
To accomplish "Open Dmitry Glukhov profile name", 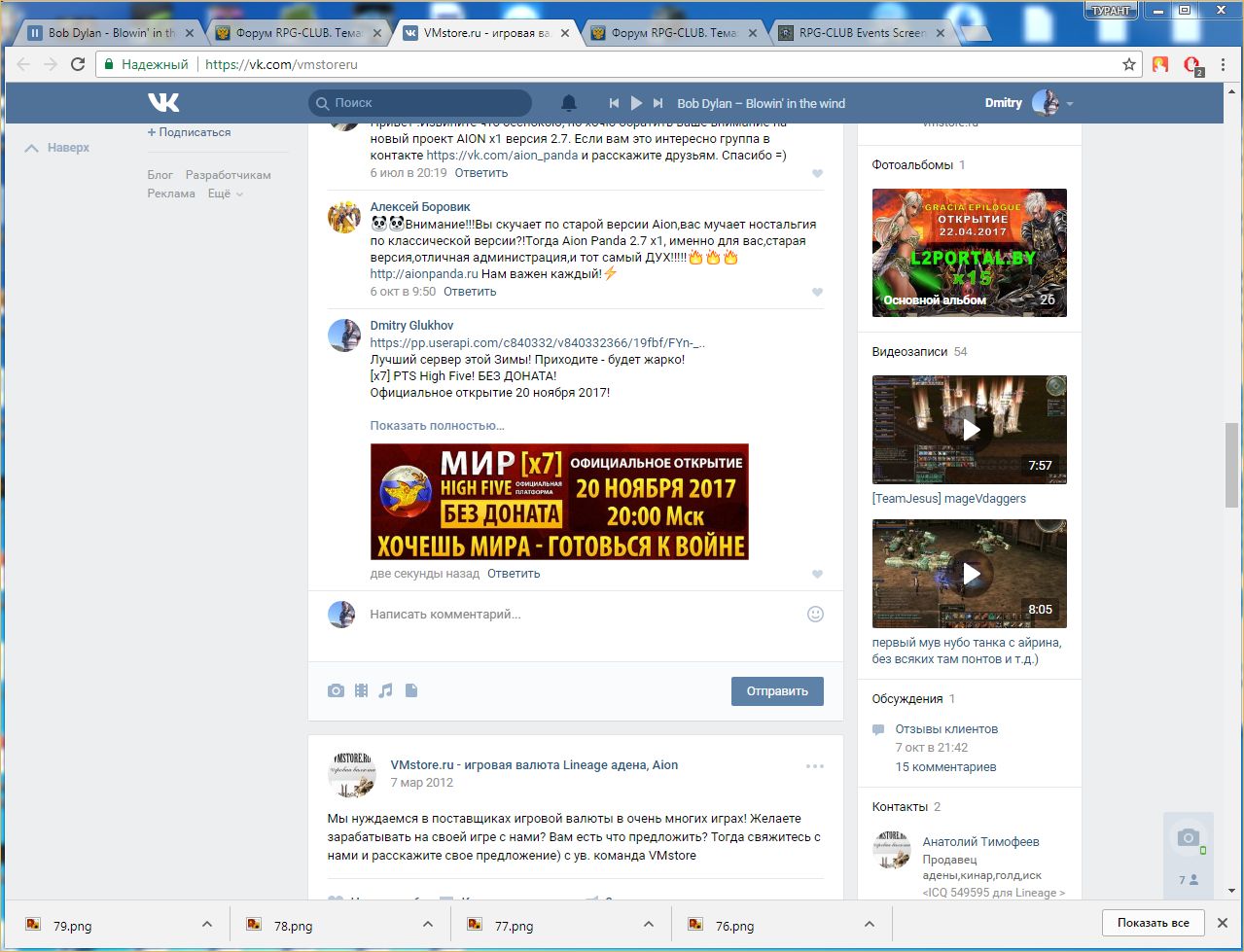I will tap(411, 326).
